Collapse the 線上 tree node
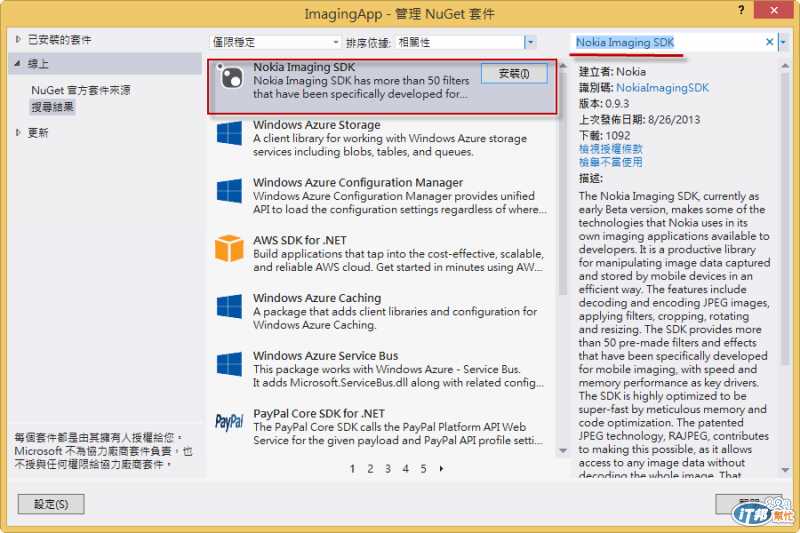Screen dimensions: 800x533 tap(17, 64)
